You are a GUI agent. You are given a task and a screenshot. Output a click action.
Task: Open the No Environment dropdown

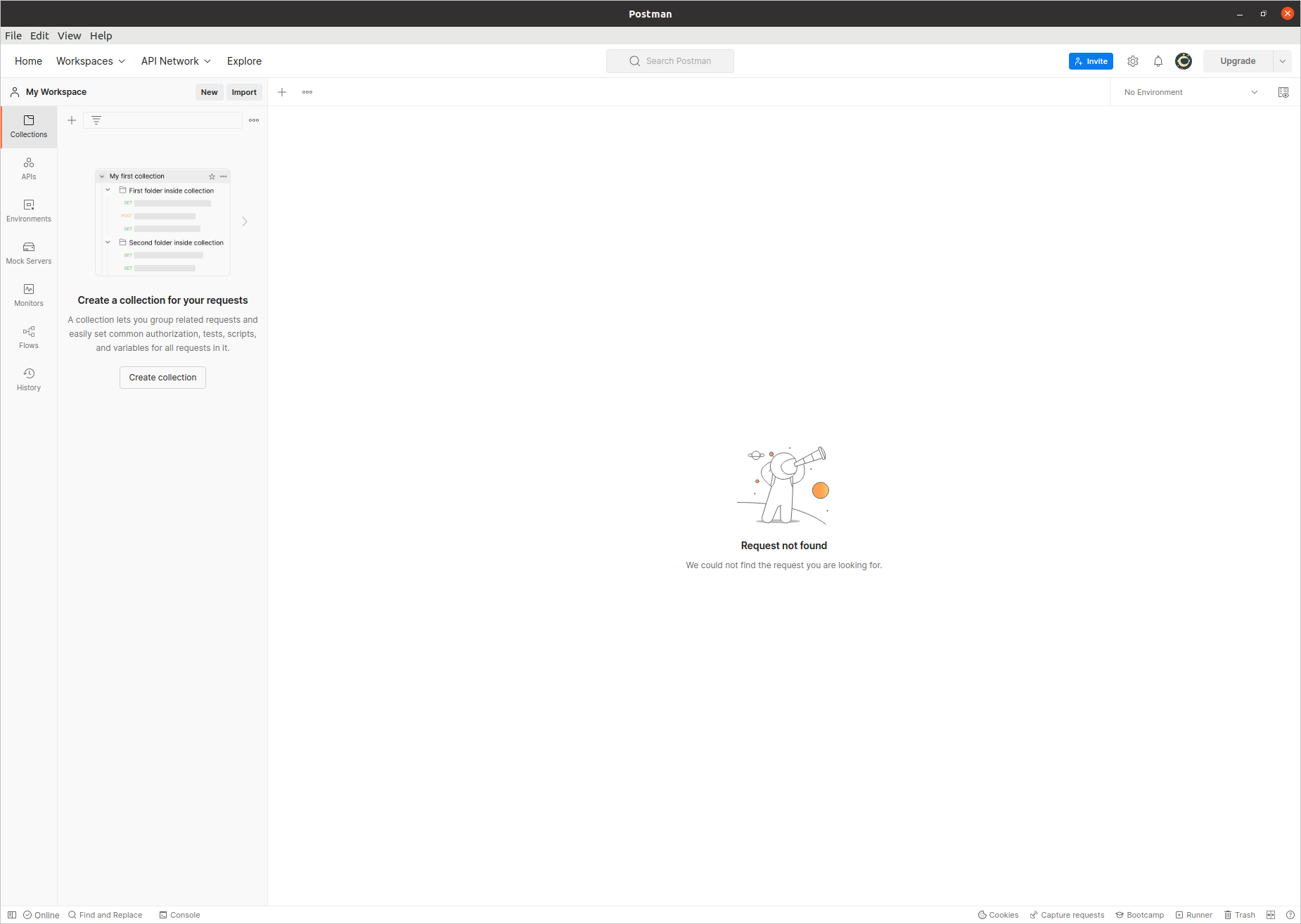click(x=1188, y=92)
